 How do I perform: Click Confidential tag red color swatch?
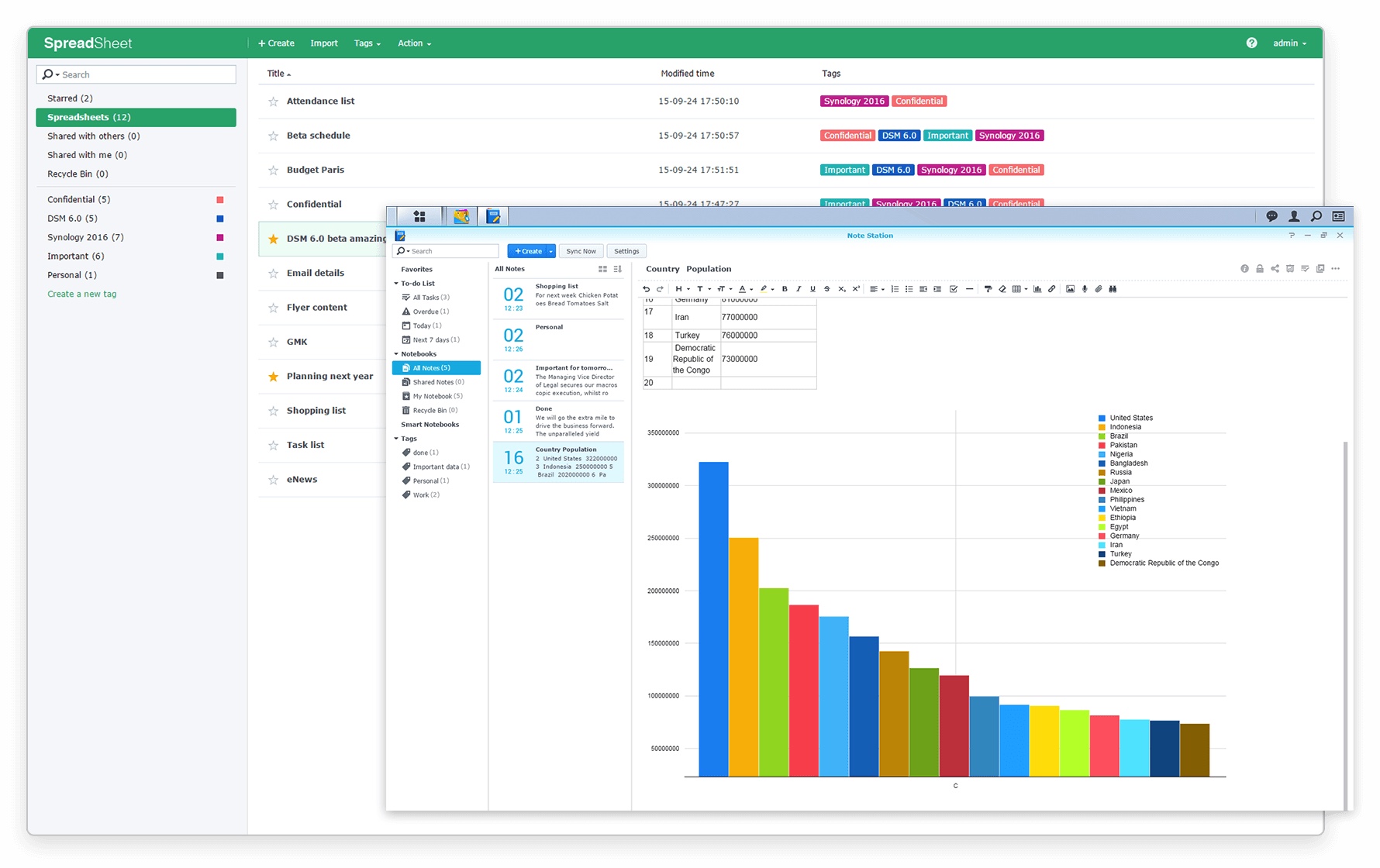pyautogui.click(x=220, y=200)
